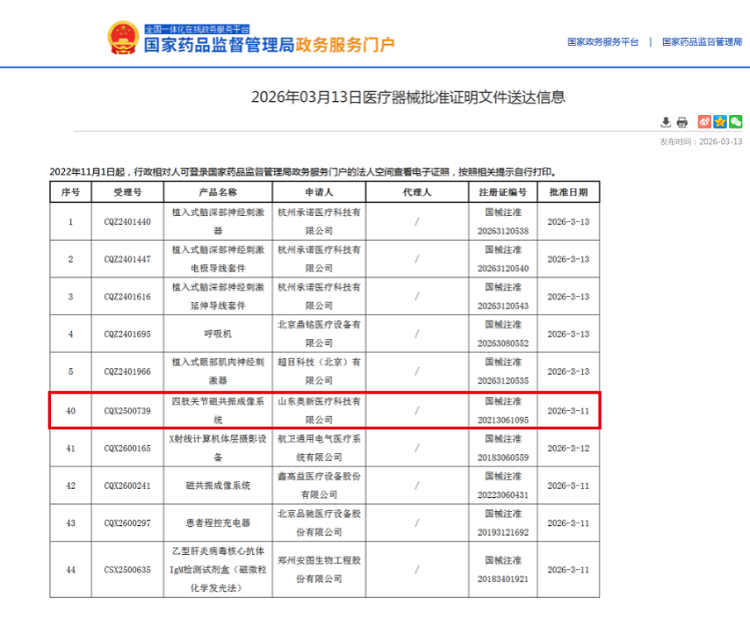
Task: Click the download icon above the publish date
Action: click(667, 122)
